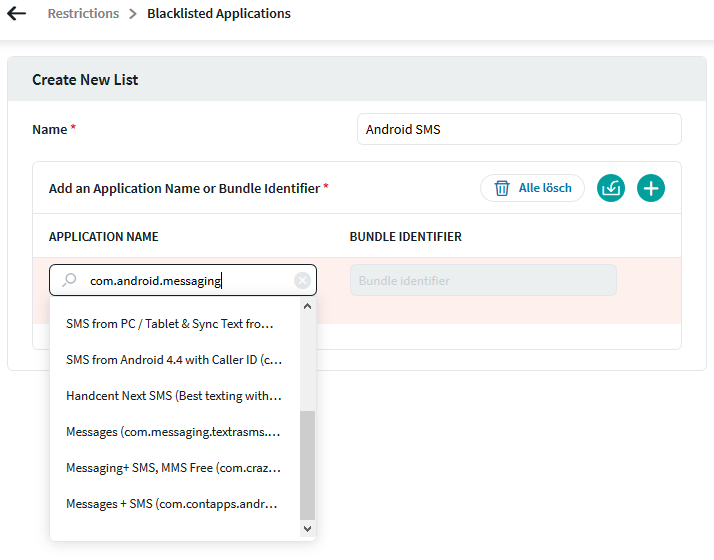The height and width of the screenshot is (560, 714).
Task: Select SMS from PC / Tablet suggestion
Action: pyautogui.click(x=169, y=324)
